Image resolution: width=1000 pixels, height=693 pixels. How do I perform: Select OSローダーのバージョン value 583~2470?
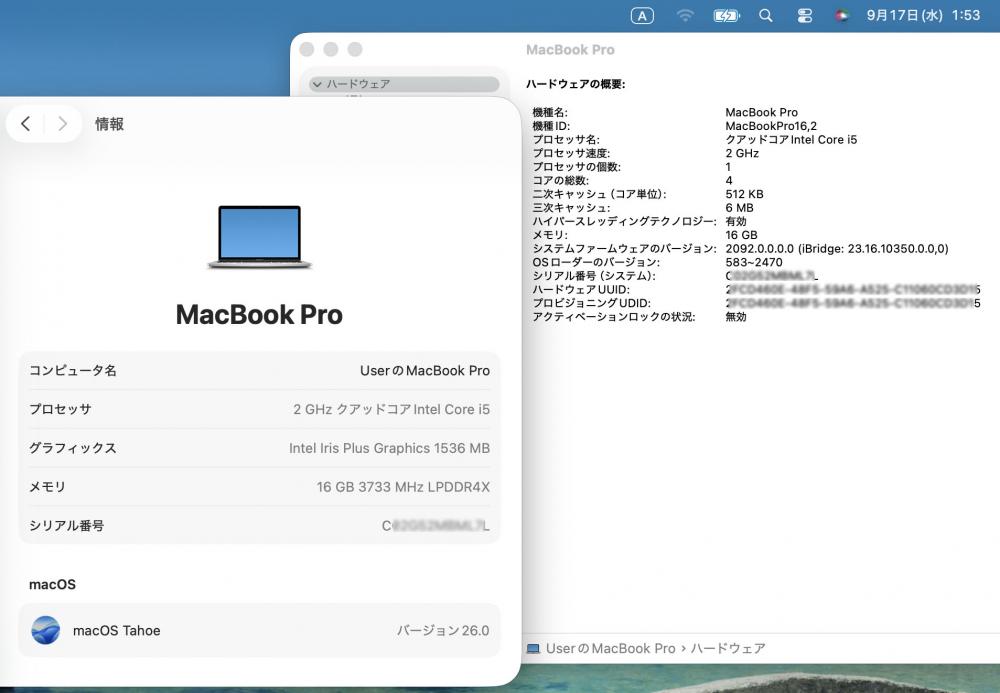tap(754, 262)
